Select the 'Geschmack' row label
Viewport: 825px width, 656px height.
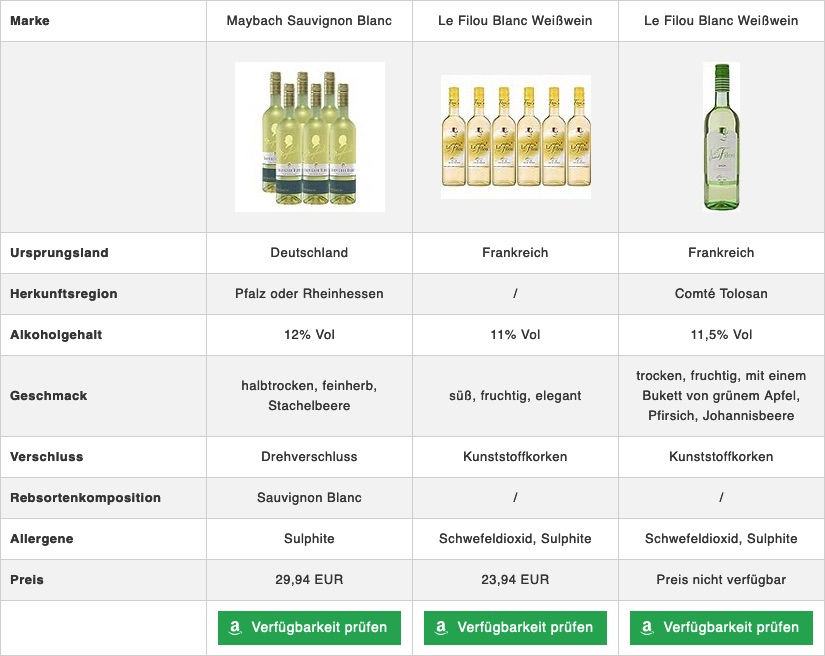pyautogui.click(x=49, y=396)
